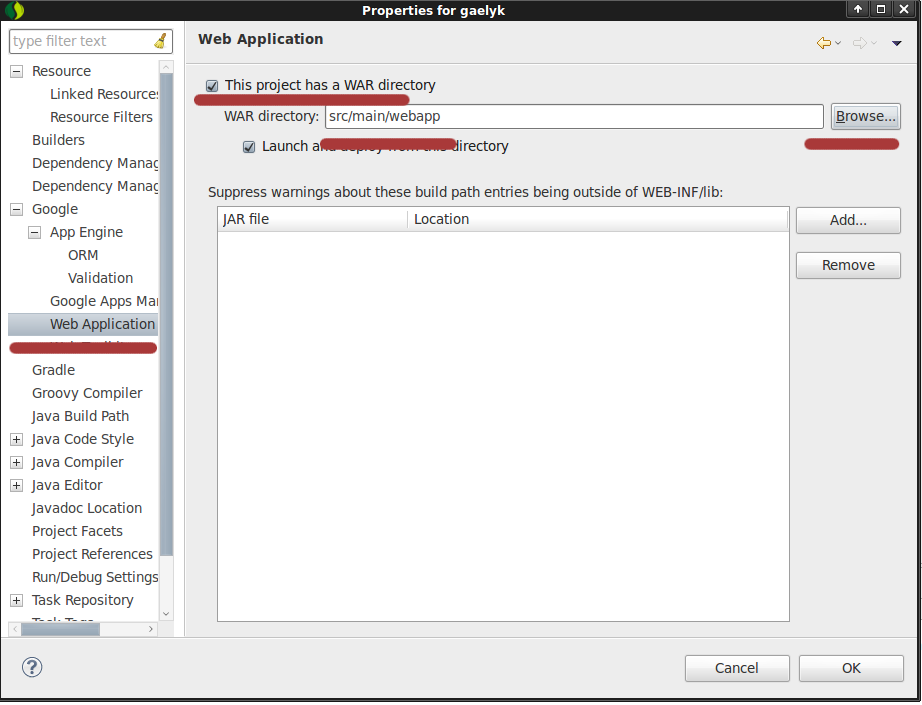Confirm with the OK button
The height and width of the screenshot is (705, 922).
pyautogui.click(x=851, y=668)
